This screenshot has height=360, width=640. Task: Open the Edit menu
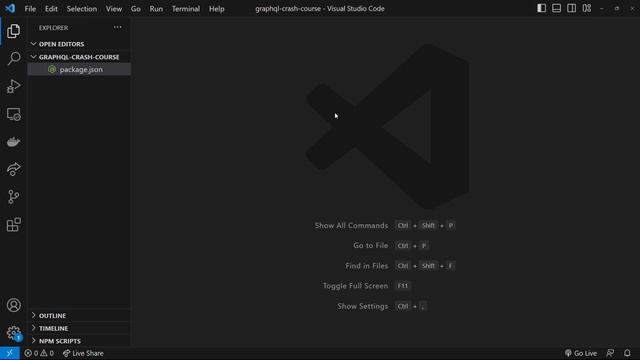51,9
